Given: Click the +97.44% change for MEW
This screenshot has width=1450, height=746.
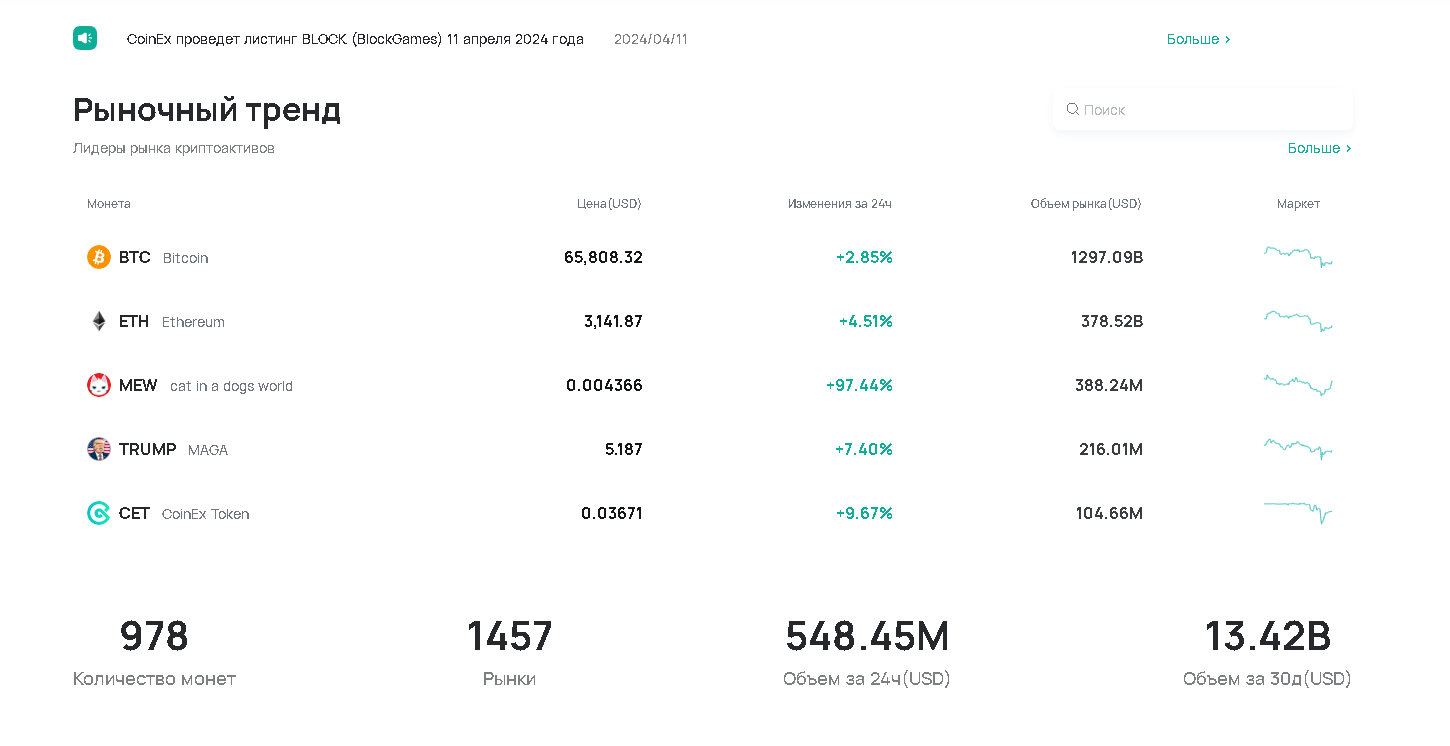Looking at the screenshot, I should coord(859,385).
